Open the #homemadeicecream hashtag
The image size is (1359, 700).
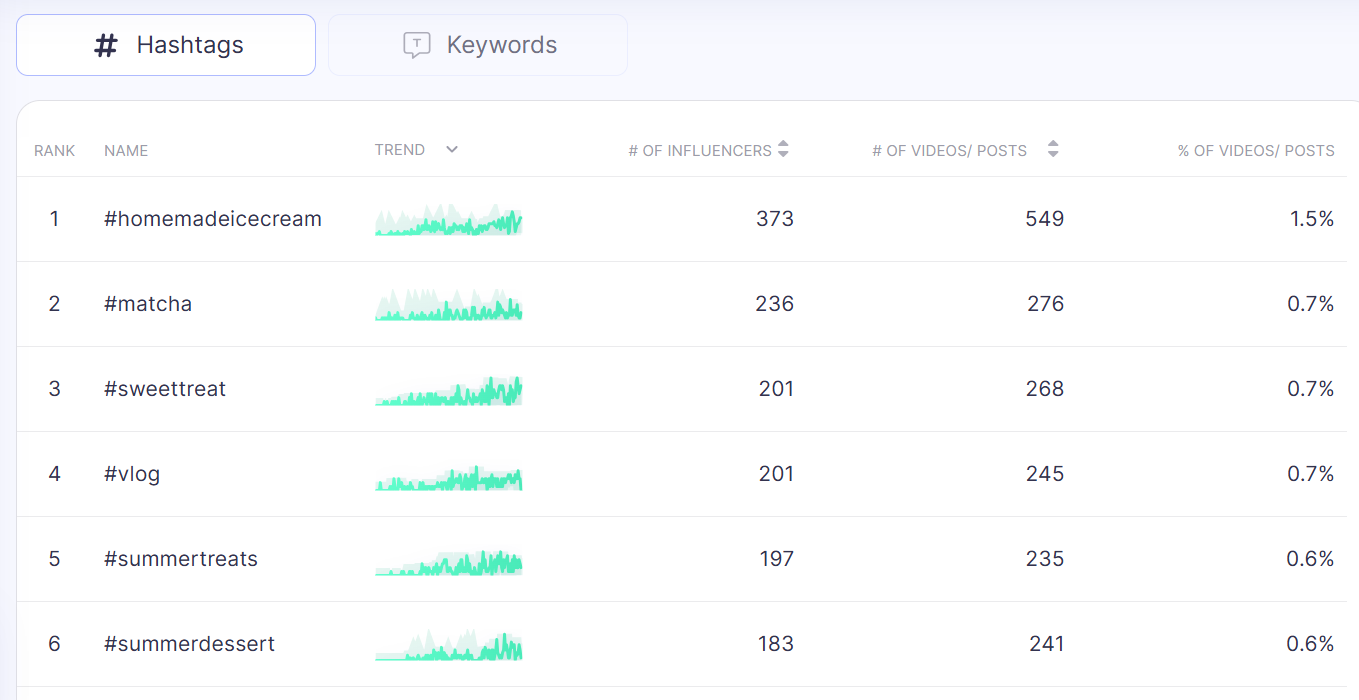[x=213, y=219]
